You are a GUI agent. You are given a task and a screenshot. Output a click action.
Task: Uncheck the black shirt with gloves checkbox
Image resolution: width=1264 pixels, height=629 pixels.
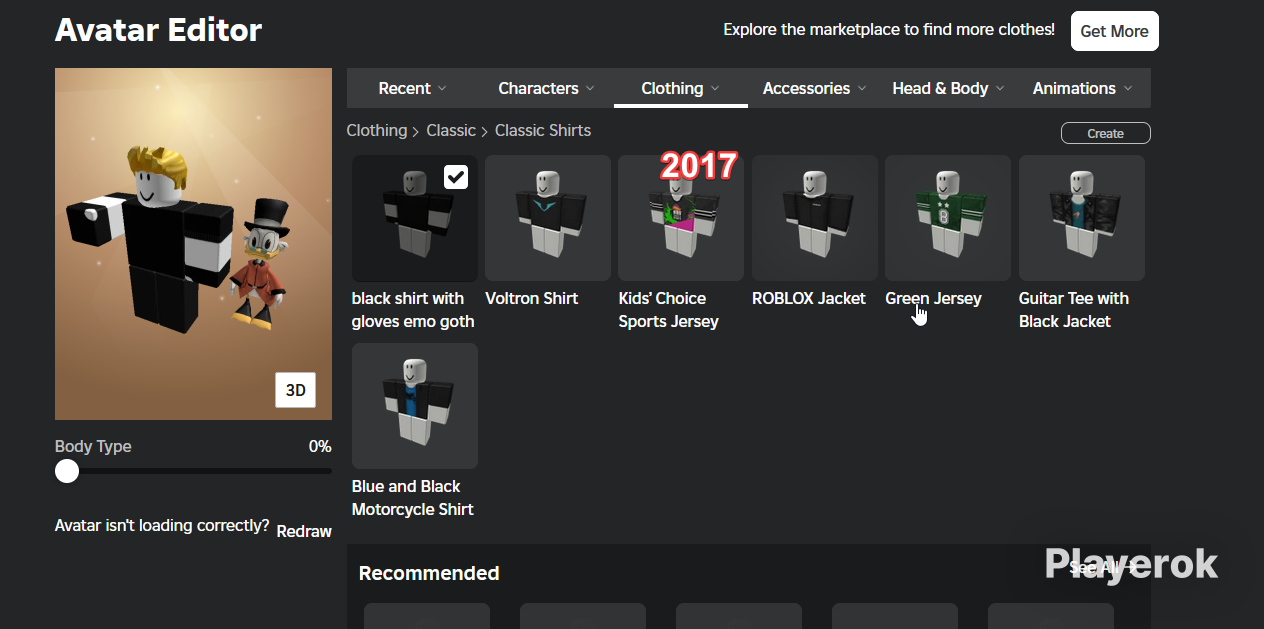point(456,177)
